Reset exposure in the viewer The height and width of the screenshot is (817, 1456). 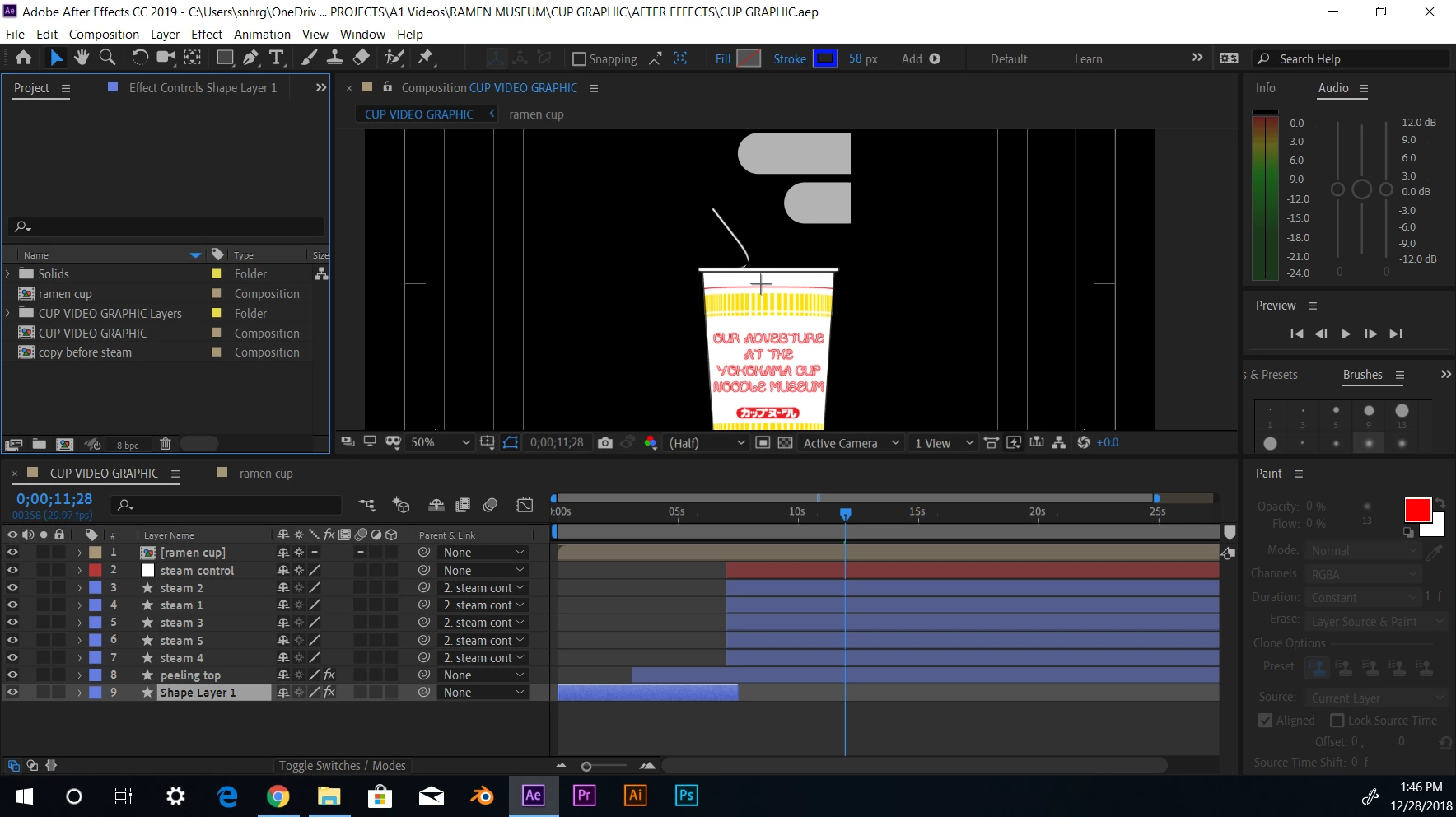coord(1083,443)
